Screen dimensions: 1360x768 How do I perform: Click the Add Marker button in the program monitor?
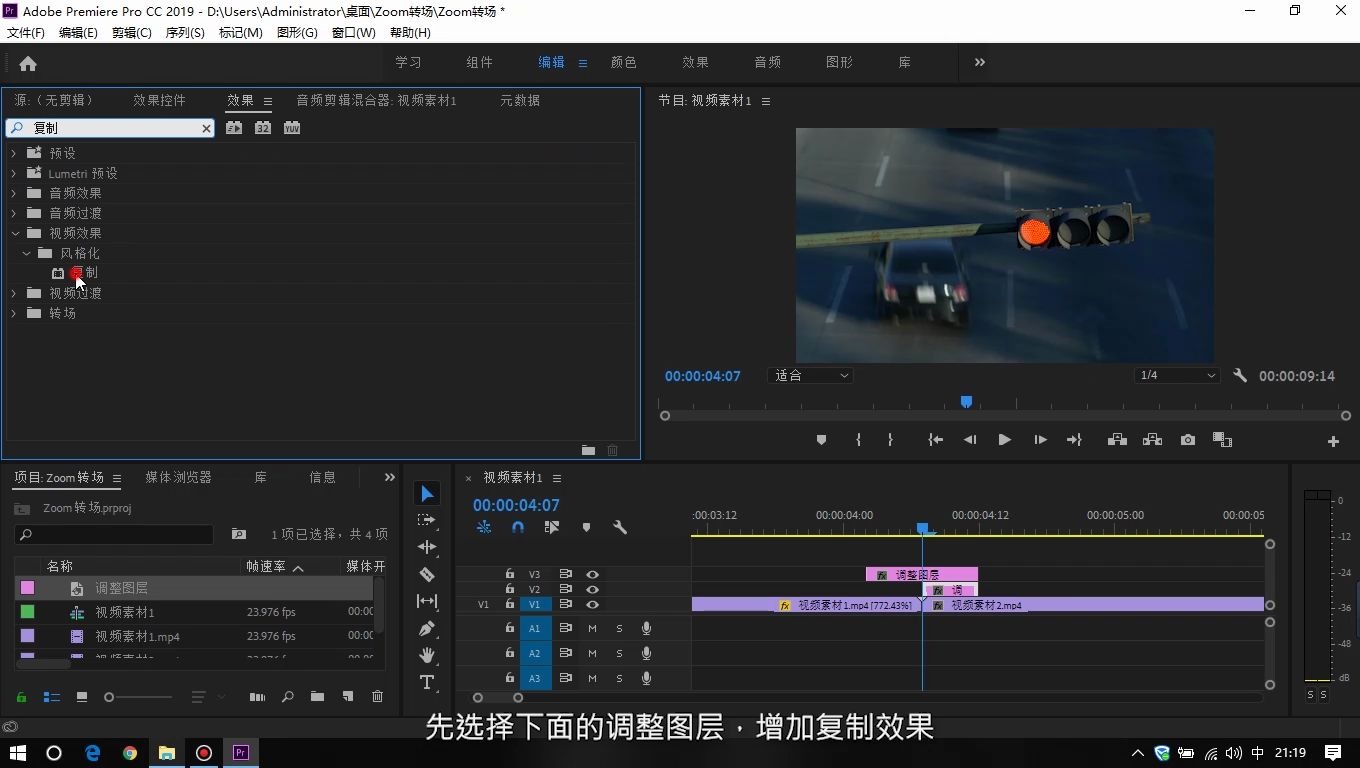tap(821, 440)
